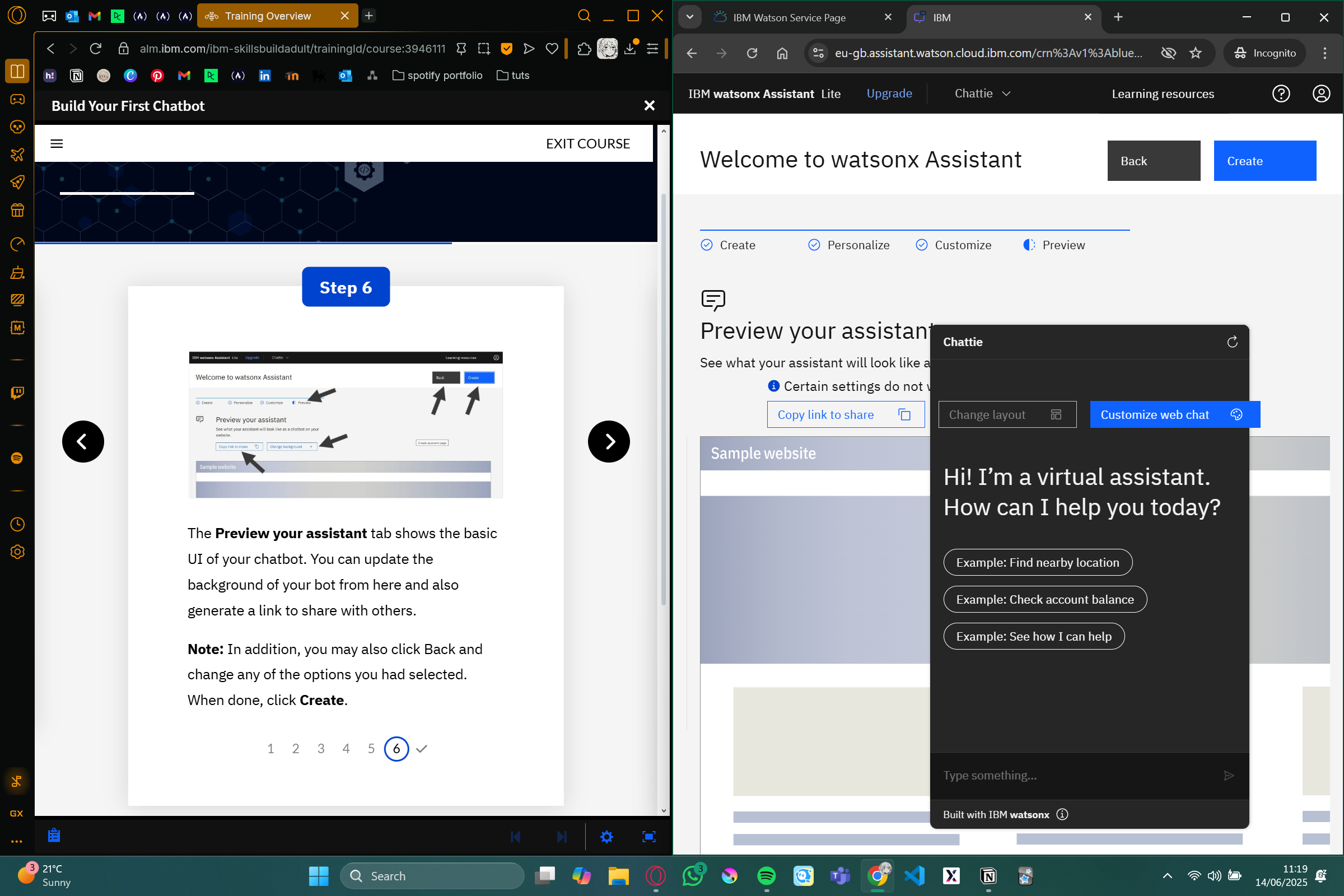This screenshot has width=1344, height=896.
Task: Click the blue Create button
Action: (1264, 161)
